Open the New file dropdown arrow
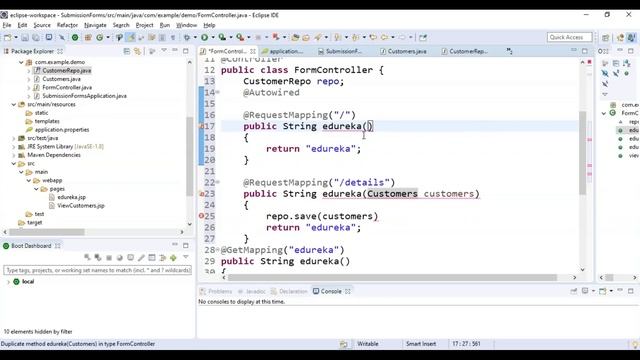Image resolution: width=640 pixels, height=360 pixels. point(16,38)
